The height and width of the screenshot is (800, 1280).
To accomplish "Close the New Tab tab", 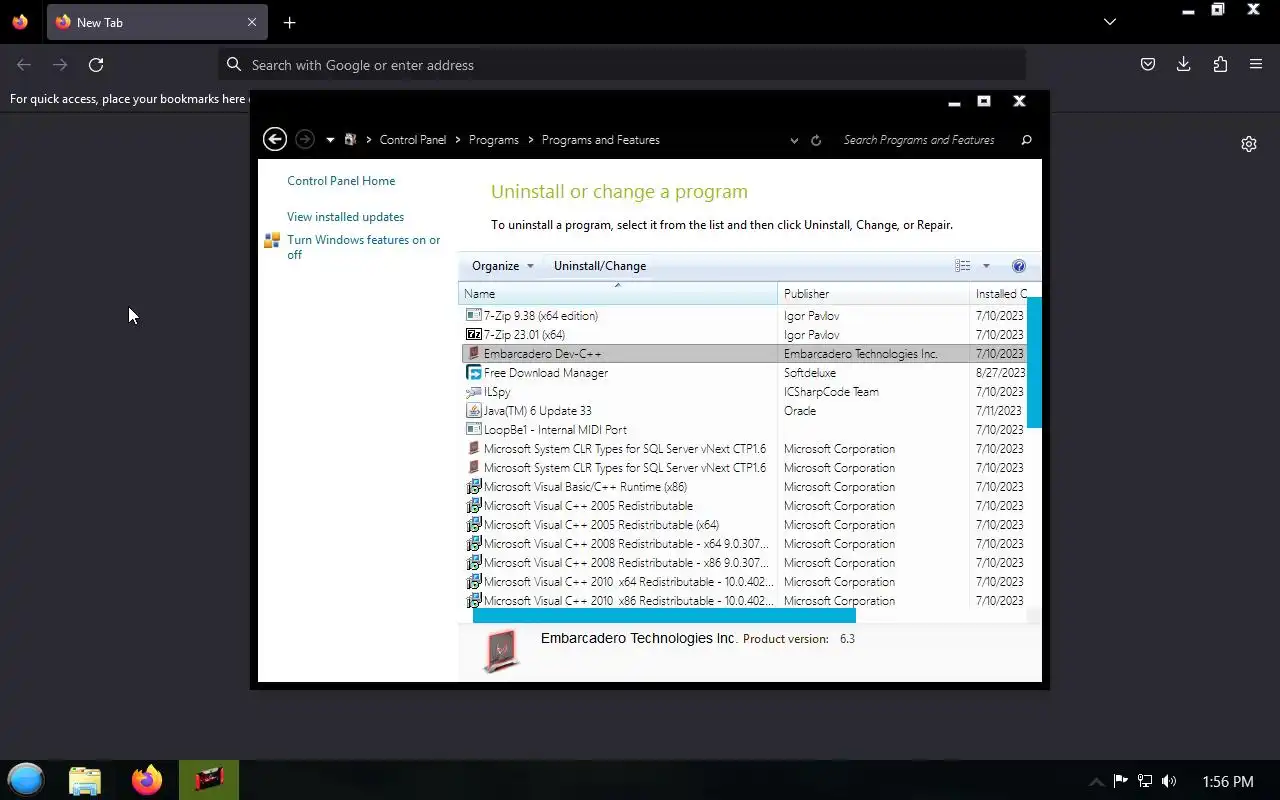I will click(x=252, y=22).
